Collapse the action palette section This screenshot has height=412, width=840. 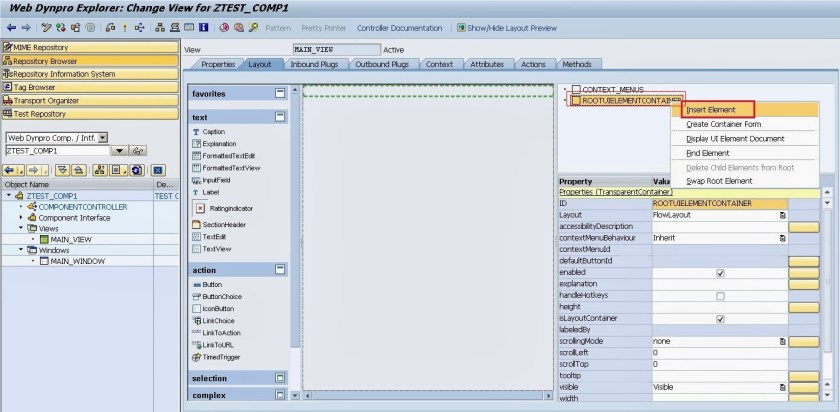[x=280, y=269]
